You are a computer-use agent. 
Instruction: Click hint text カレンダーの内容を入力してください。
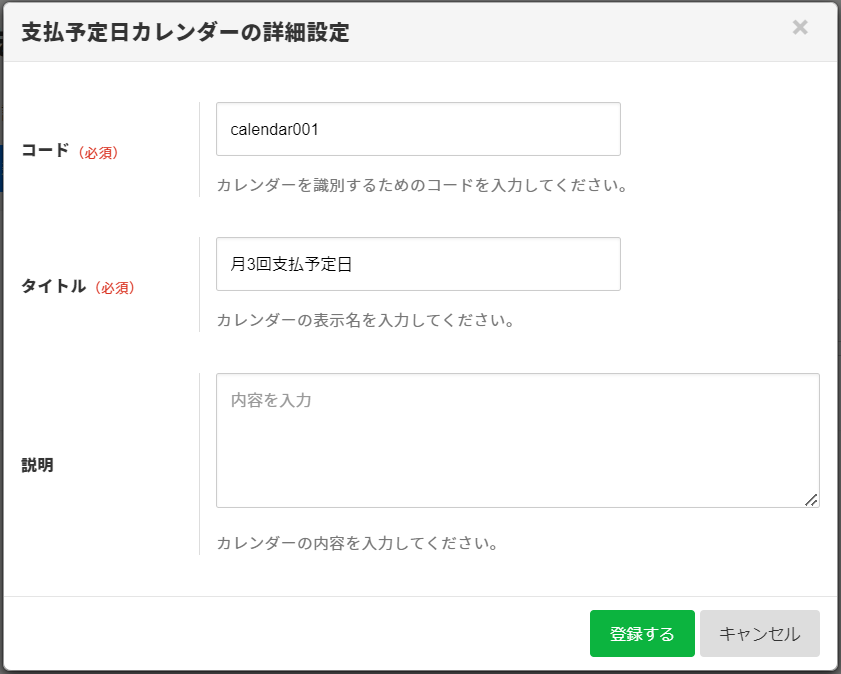[x=358, y=543]
